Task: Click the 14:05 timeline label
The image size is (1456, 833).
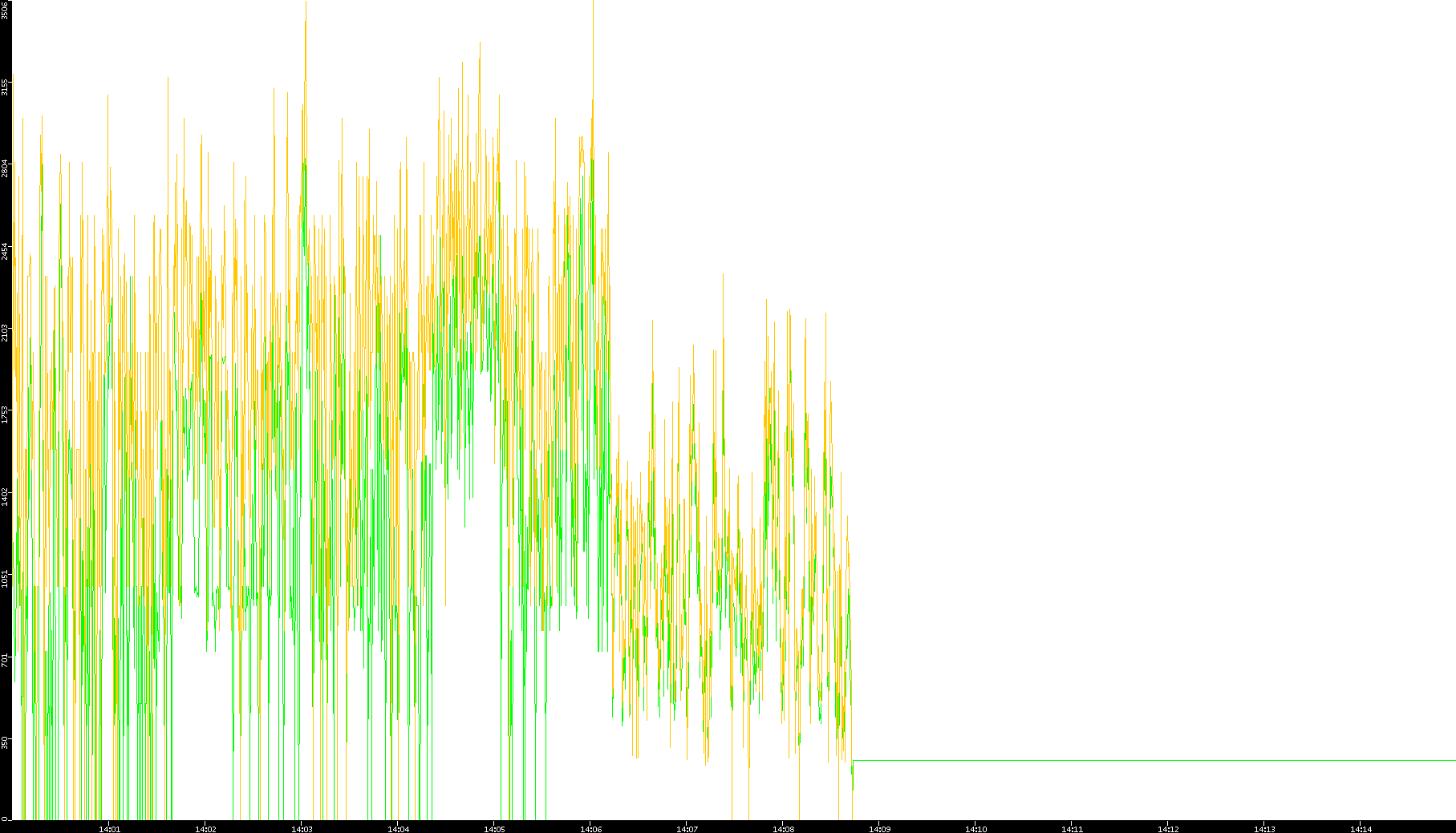Action: tap(494, 828)
